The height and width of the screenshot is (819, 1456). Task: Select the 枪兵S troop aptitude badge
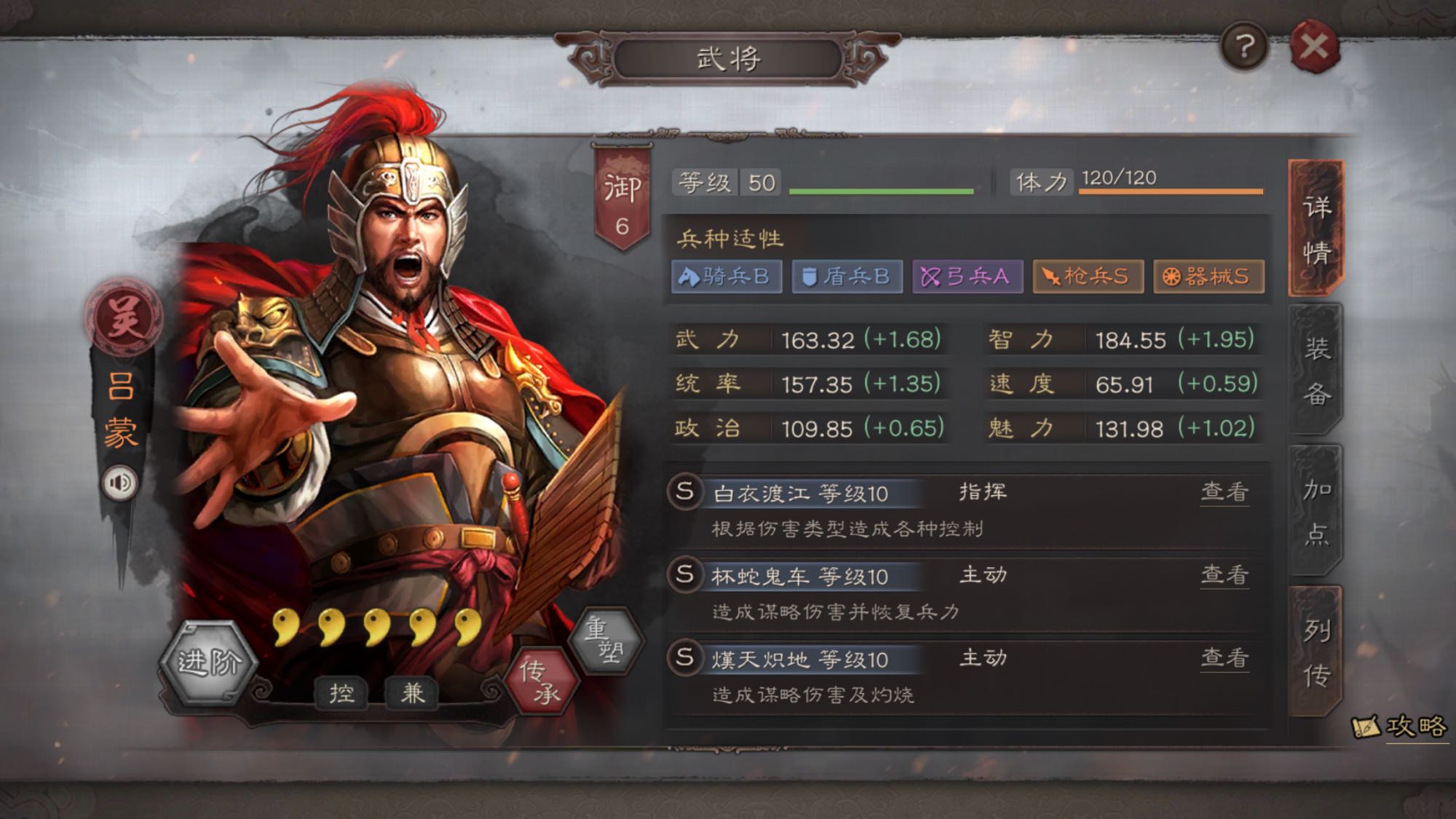click(x=1088, y=277)
